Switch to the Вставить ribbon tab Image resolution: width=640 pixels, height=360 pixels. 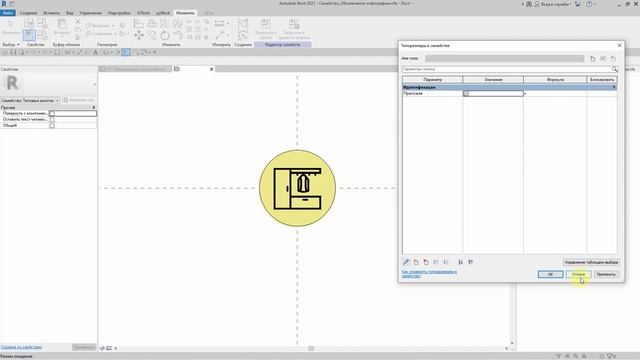tap(51, 13)
